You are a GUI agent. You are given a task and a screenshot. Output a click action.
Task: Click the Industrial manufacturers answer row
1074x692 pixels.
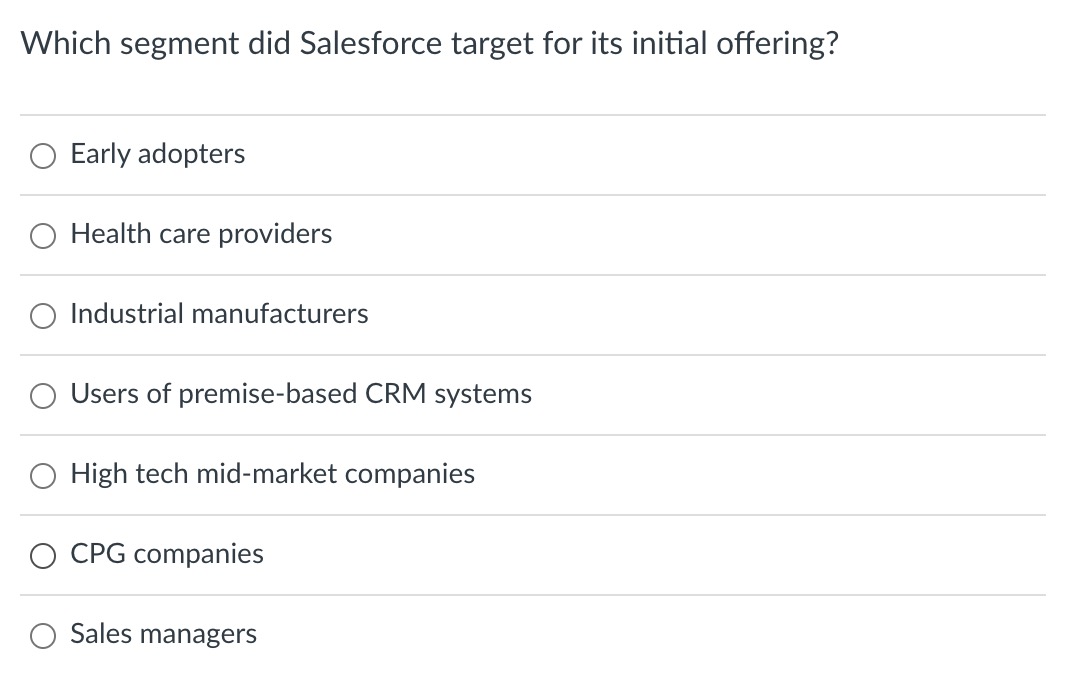(x=219, y=314)
